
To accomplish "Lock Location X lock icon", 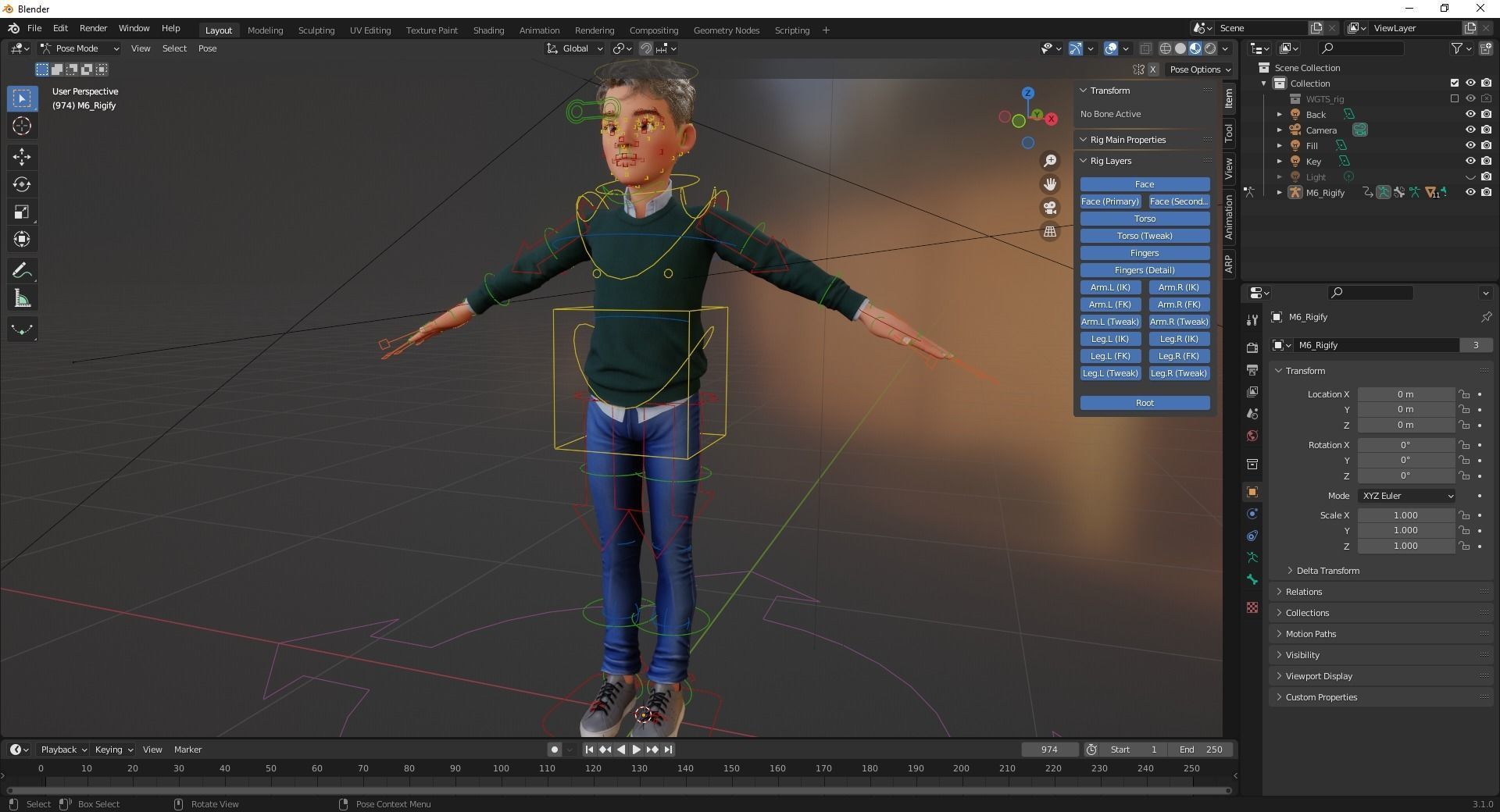I will pos(1464,394).
